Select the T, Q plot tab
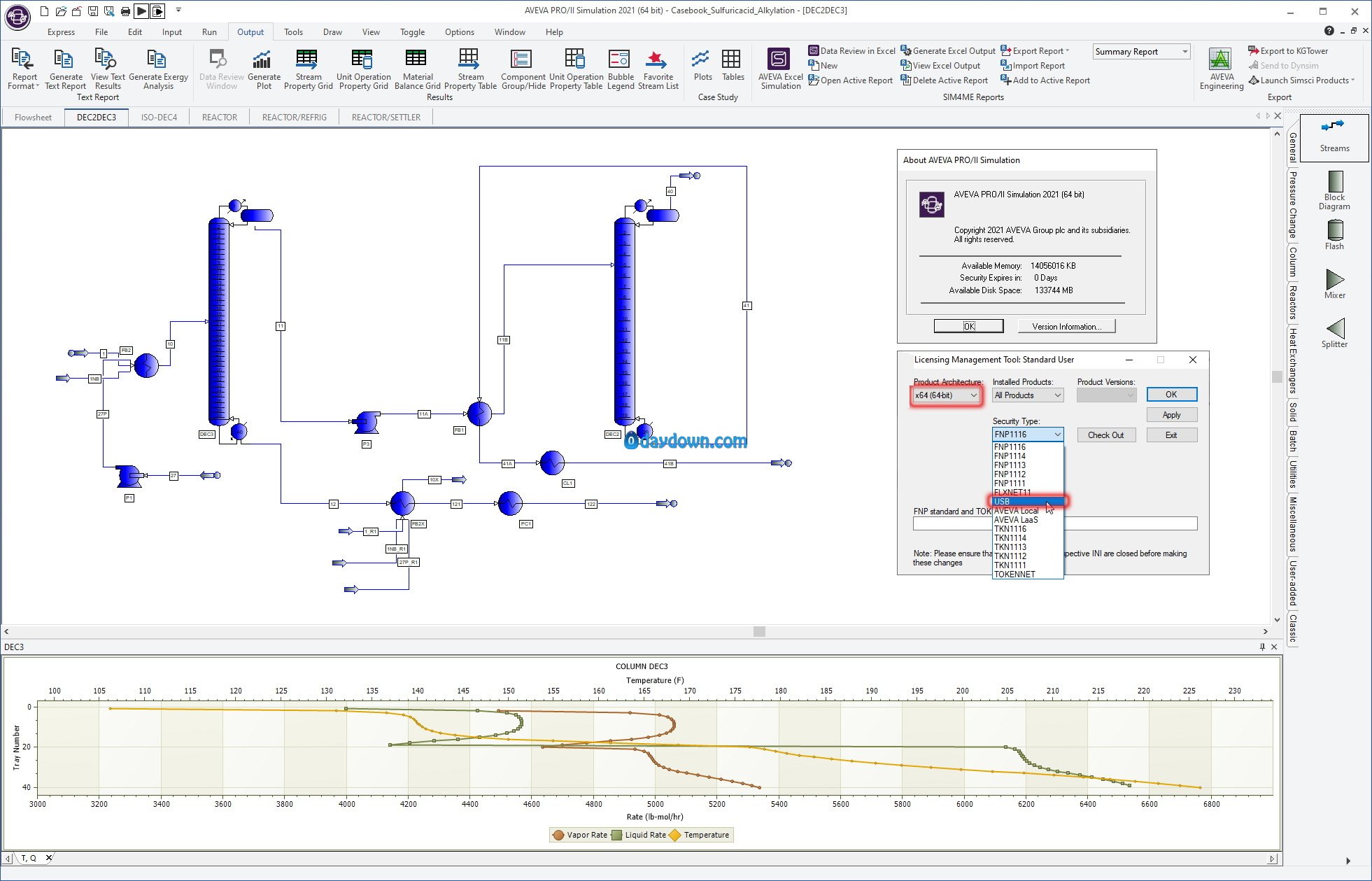This screenshot has width=1372, height=881. coord(29,858)
